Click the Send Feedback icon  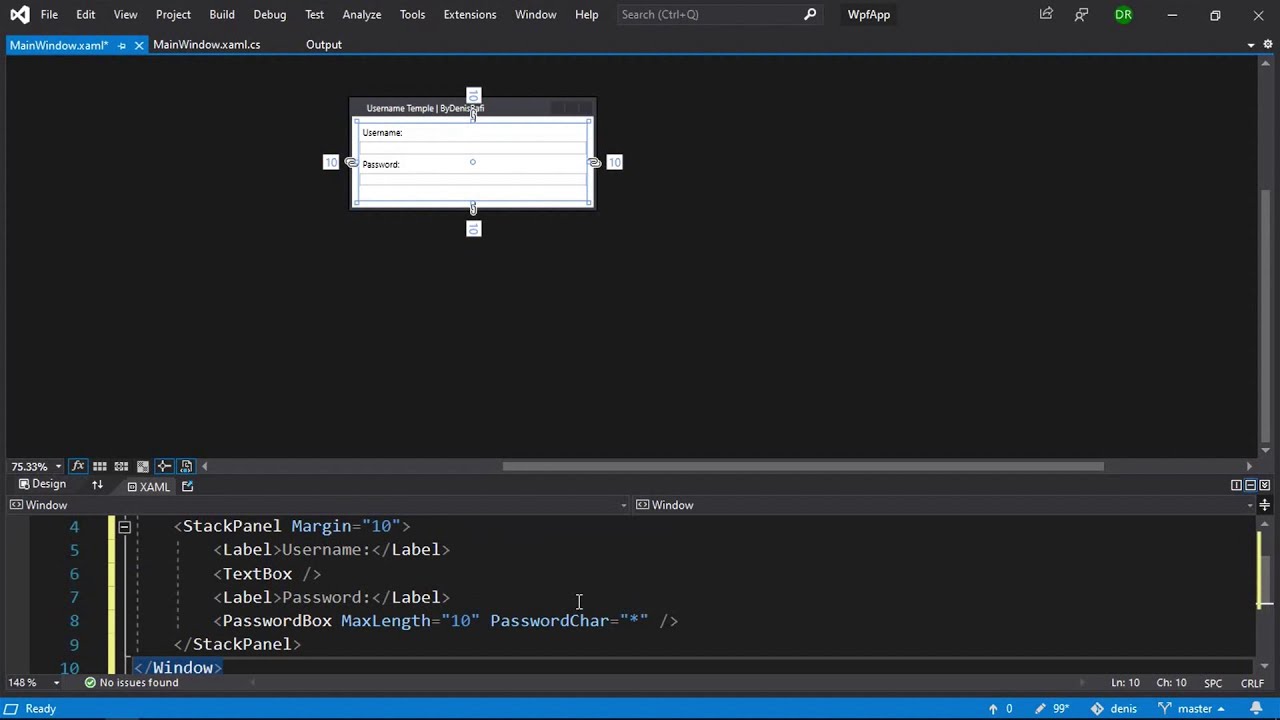point(1081,14)
